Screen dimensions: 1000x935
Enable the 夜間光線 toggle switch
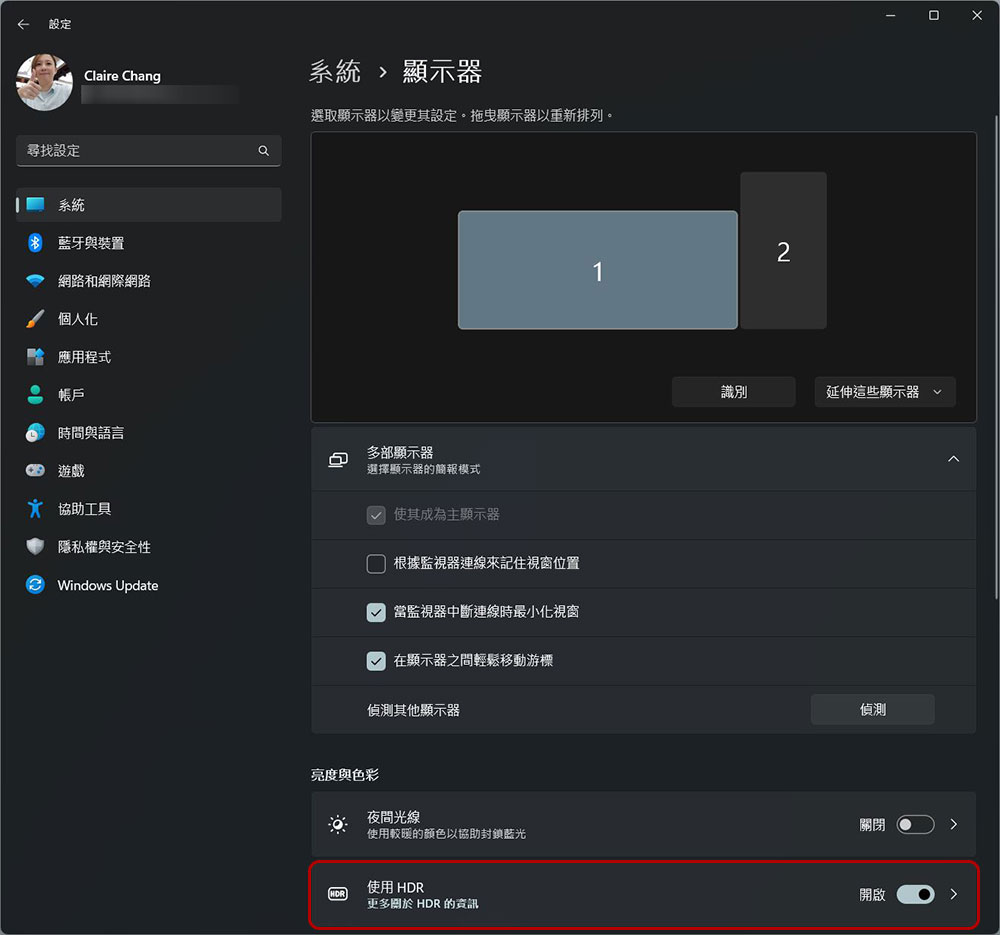coord(915,825)
